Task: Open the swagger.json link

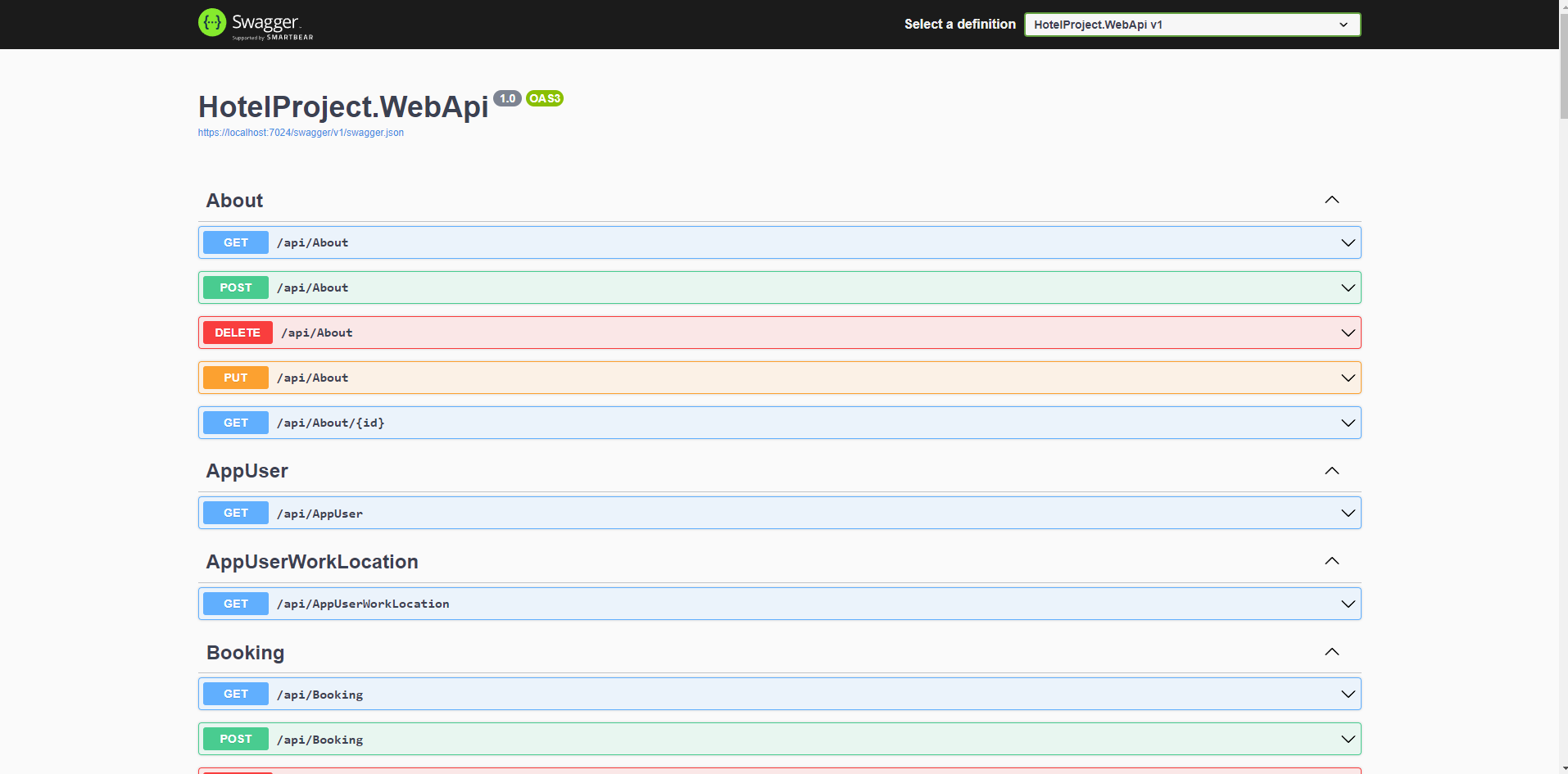Action: (301, 132)
